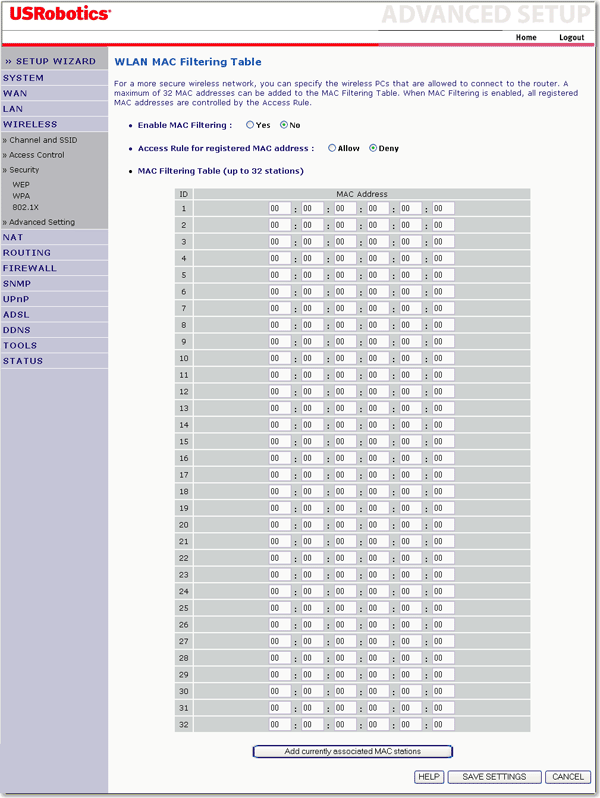Focus last MAC octet field of row 1
Viewport: 600px width, 798px height.
point(443,208)
